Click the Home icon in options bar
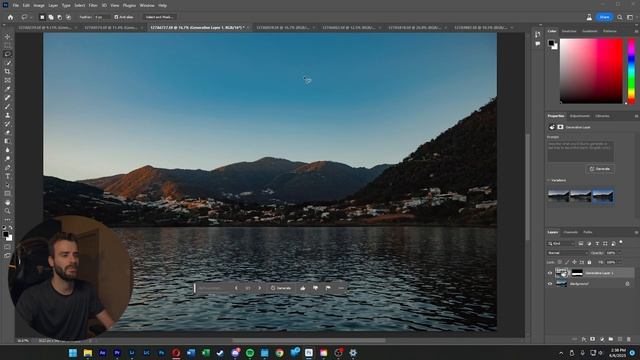Image resolution: width=640 pixels, height=360 pixels. click(x=10, y=17)
